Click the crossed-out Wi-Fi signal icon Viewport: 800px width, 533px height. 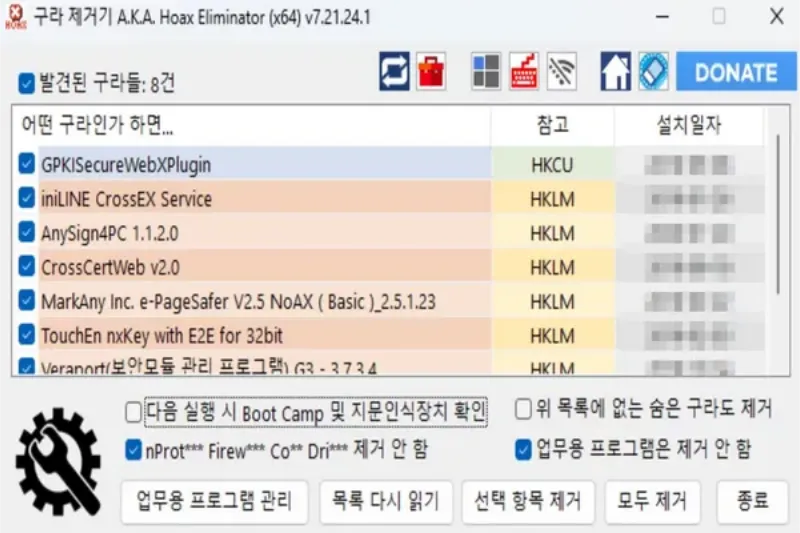562,72
